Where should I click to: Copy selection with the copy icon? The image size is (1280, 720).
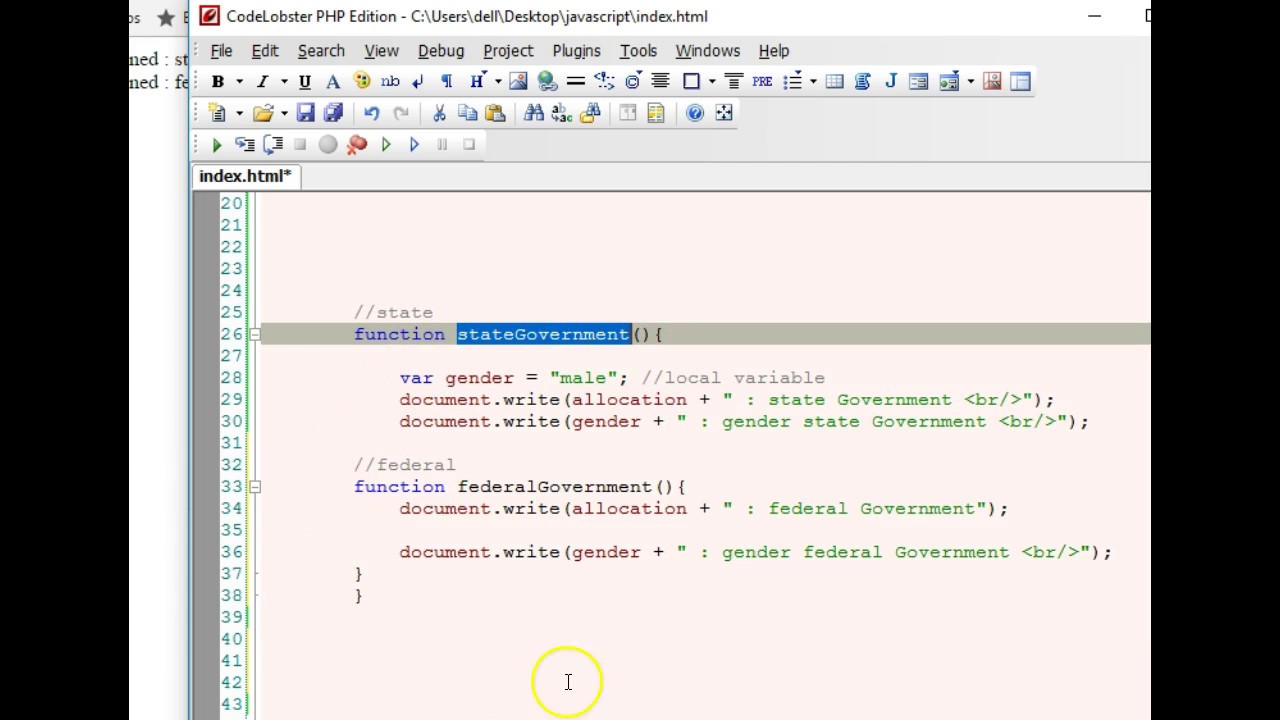467,113
